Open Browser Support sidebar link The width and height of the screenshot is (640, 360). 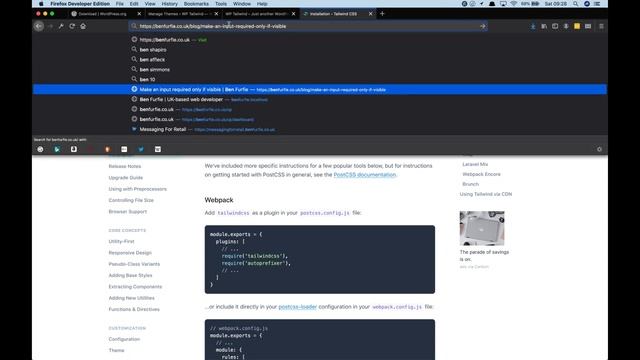coord(127,211)
